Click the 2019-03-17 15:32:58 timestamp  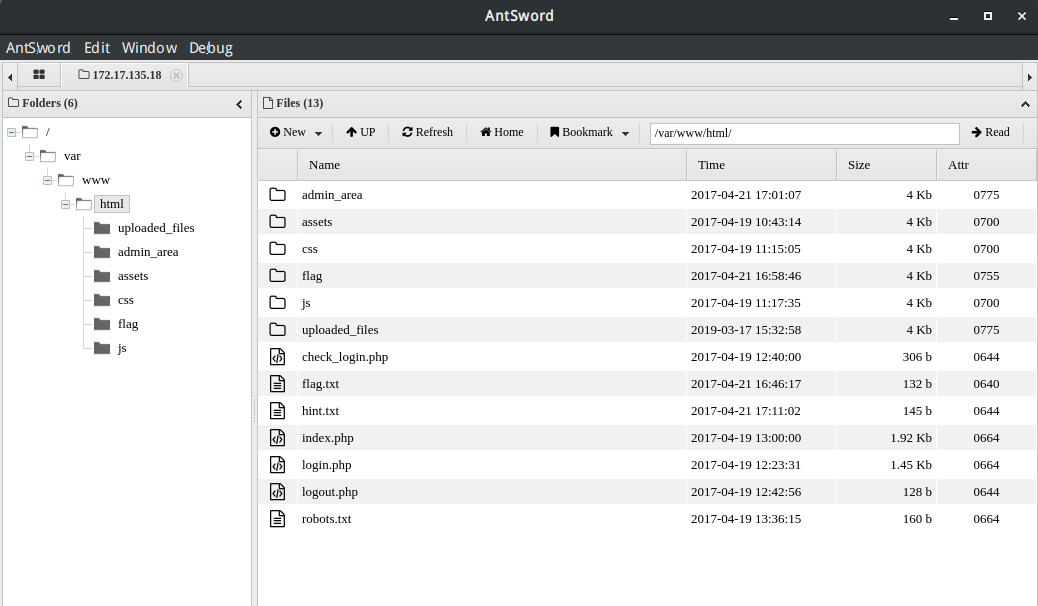746,330
